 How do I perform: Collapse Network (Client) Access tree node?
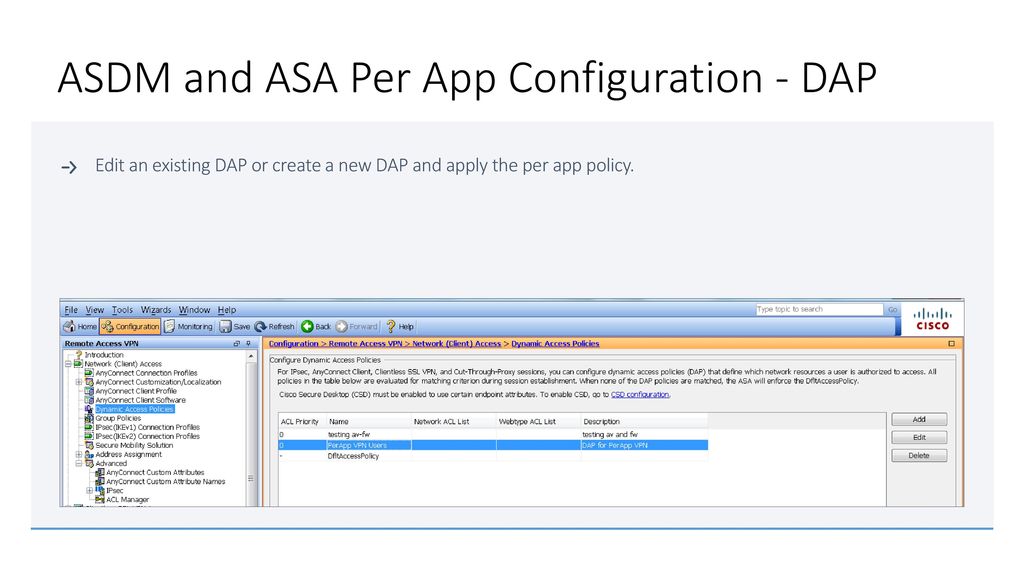click(x=68, y=364)
